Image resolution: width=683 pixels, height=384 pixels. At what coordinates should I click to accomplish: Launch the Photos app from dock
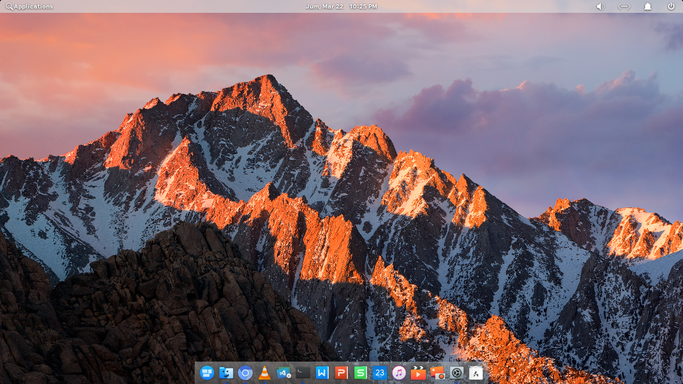[x=437, y=373]
